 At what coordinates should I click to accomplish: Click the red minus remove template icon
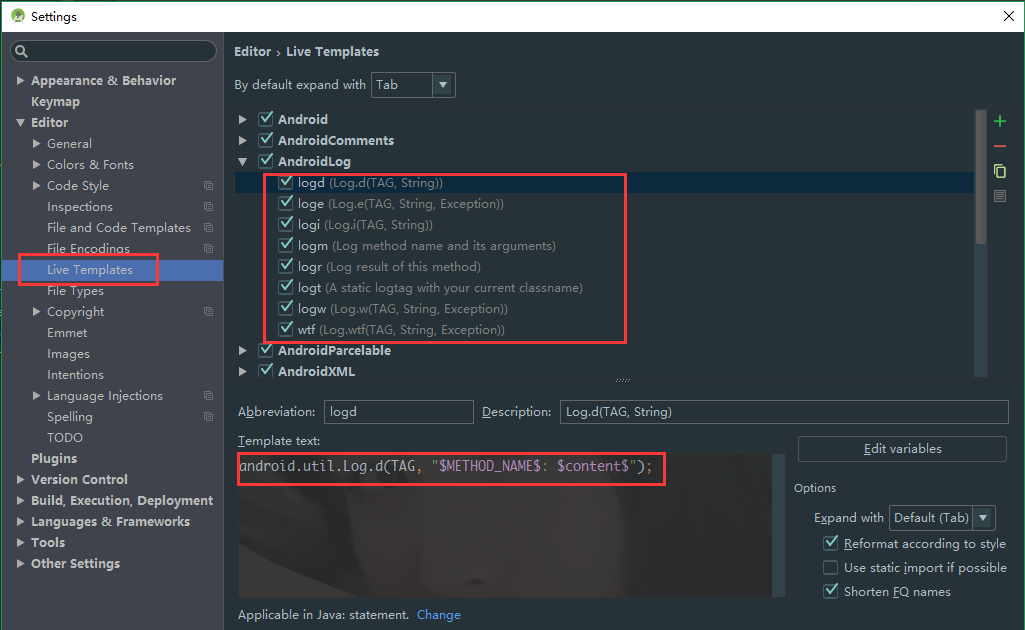coord(999,147)
